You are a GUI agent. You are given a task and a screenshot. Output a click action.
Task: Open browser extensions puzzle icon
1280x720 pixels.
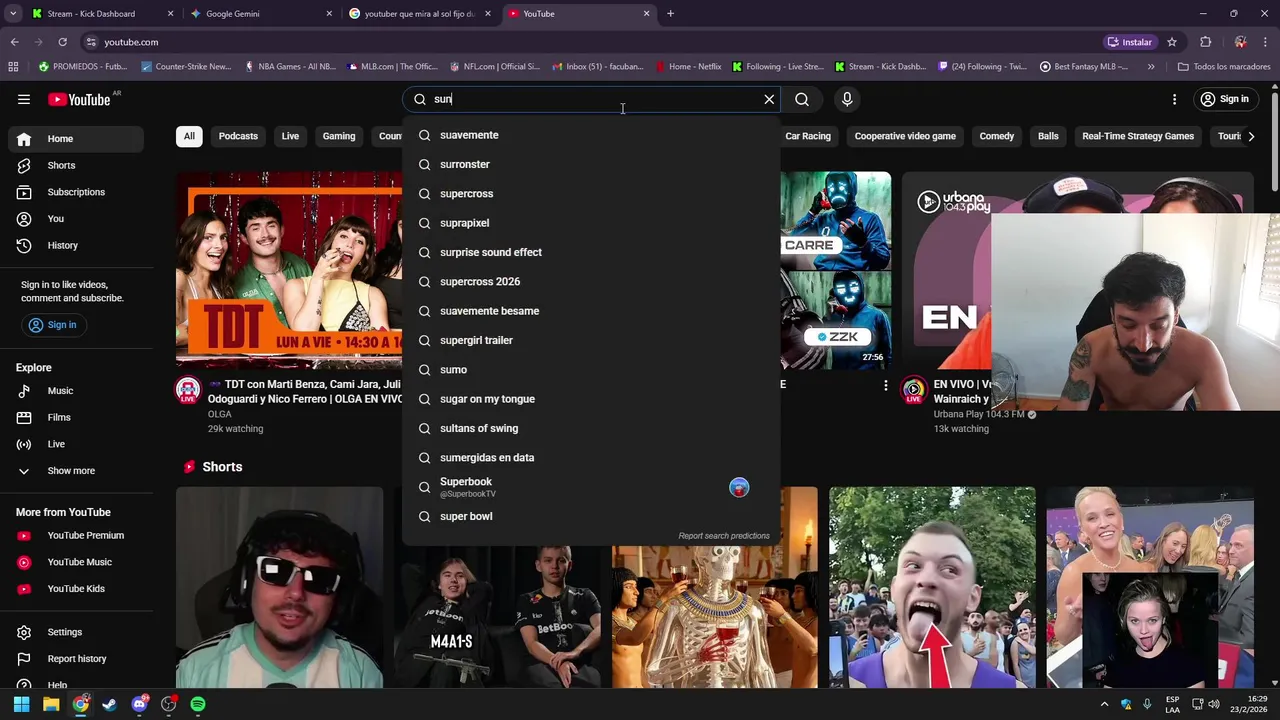[1205, 42]
